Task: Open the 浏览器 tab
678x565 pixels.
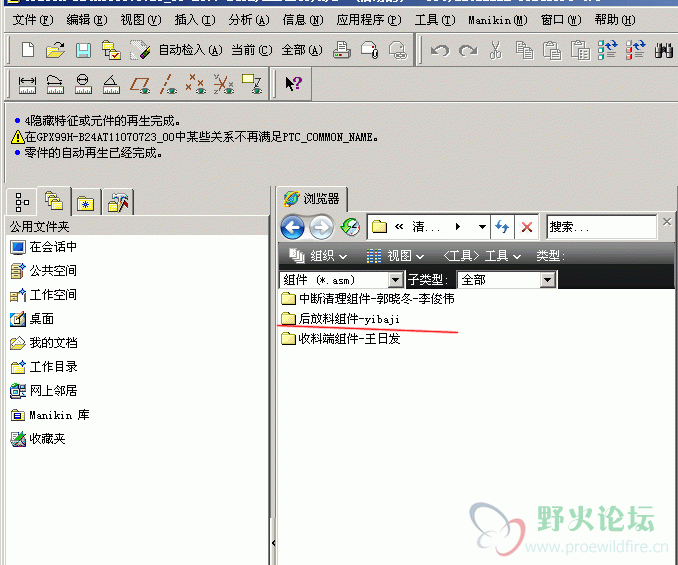Action: pyautogui.click(x=312, y=199)
